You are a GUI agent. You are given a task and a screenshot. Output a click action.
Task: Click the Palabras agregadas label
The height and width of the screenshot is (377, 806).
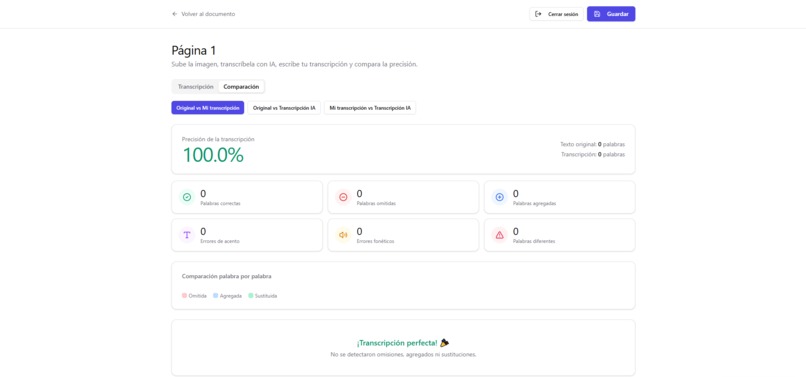point(535,204)
